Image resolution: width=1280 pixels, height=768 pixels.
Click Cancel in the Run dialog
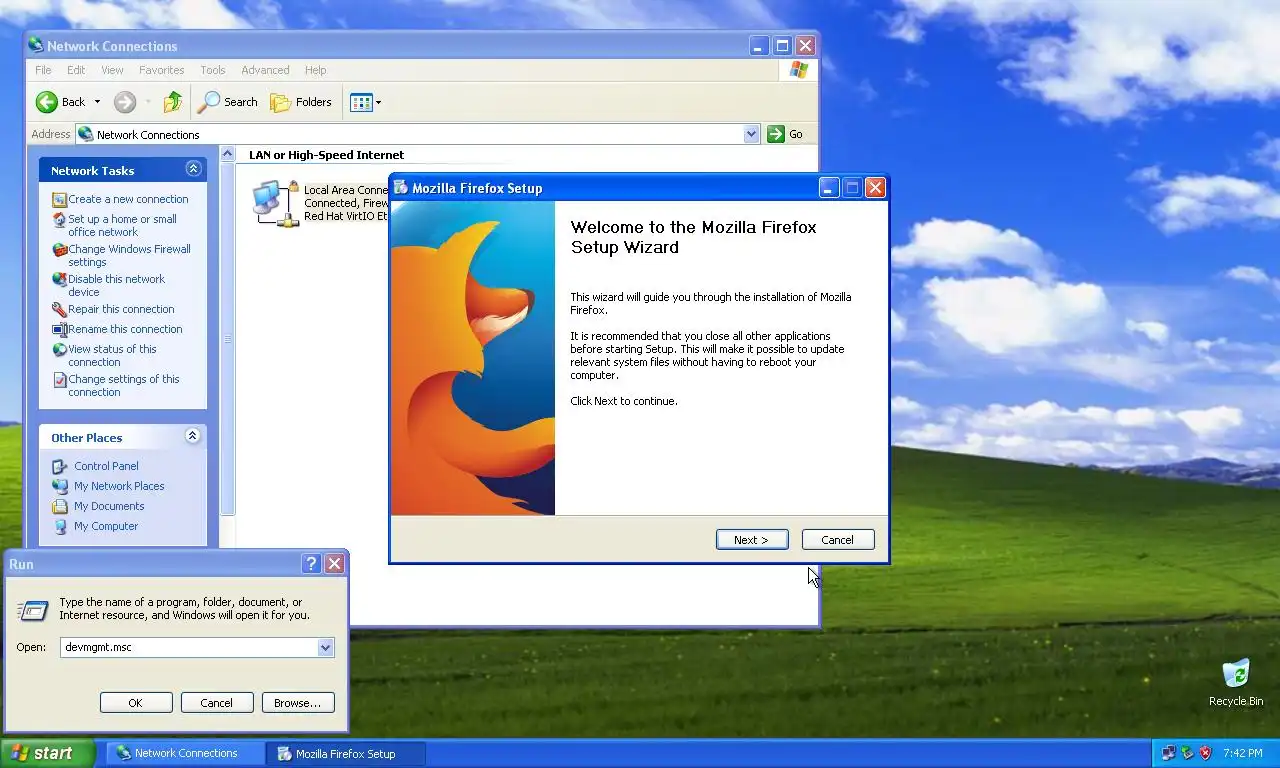[216, 703]
